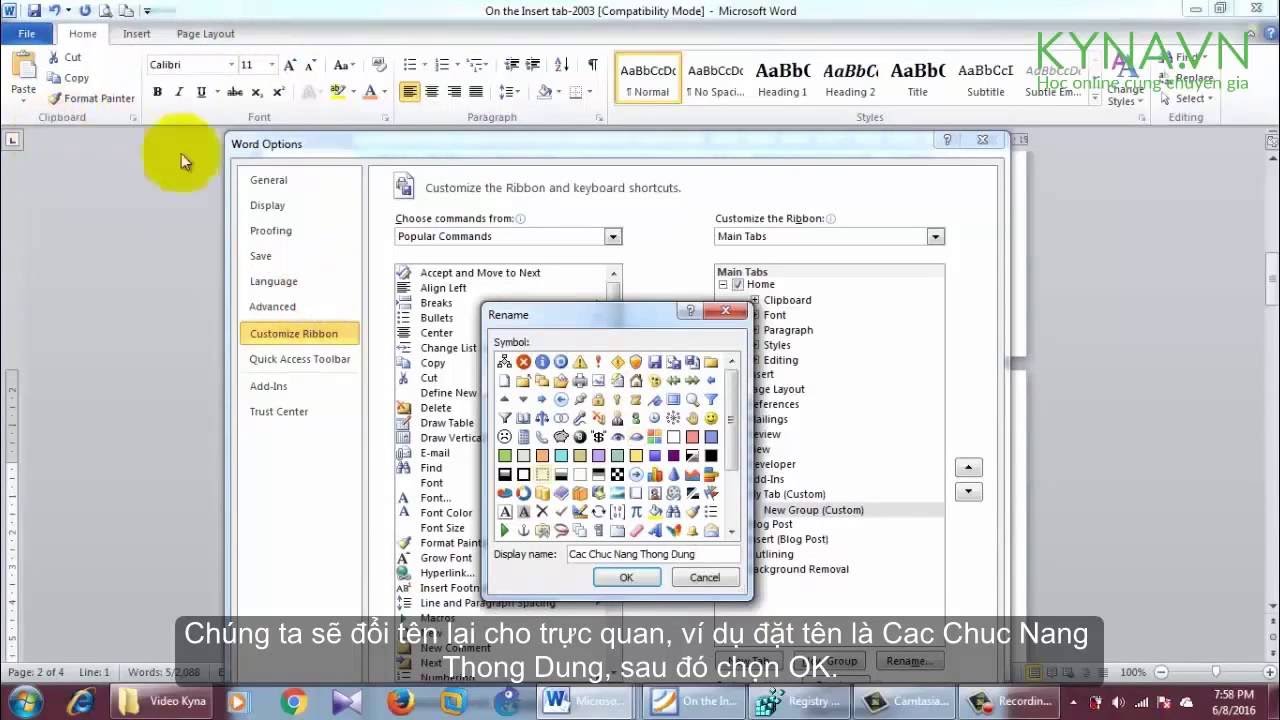Image resolution: width=1280 pixels, height=720 pixels.
Task: Toggle Strikethrough formatting
Action: (x=235, y=92)
